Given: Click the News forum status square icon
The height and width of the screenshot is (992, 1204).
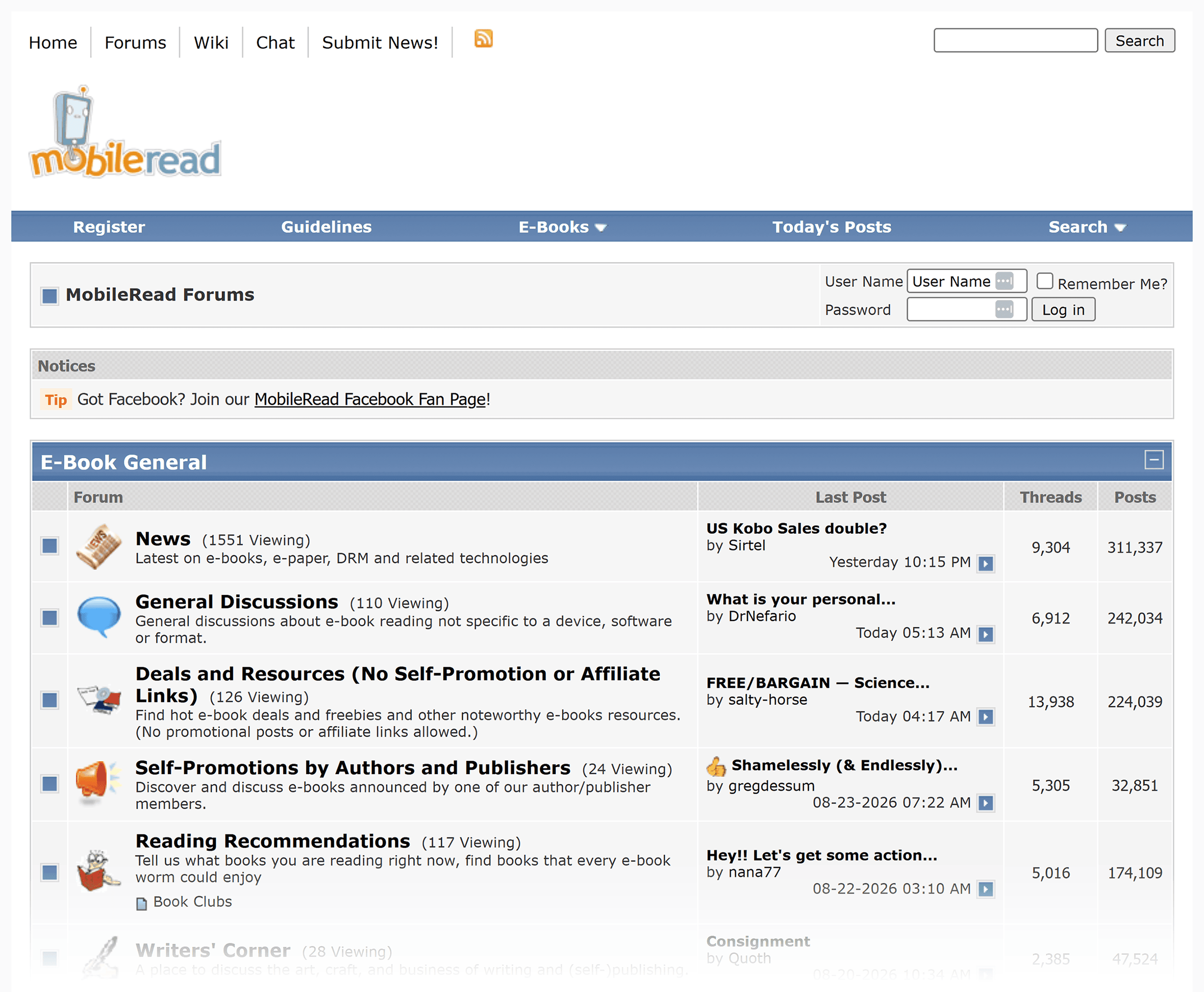Looking at the screenshot, I should [50, 546].
